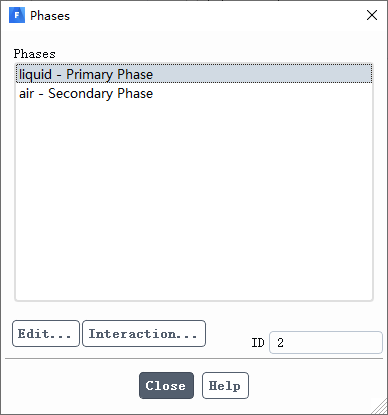Open Help for the Phases dialog
Viewport: 388px width, 415px height.
click(x=225, y=386)
